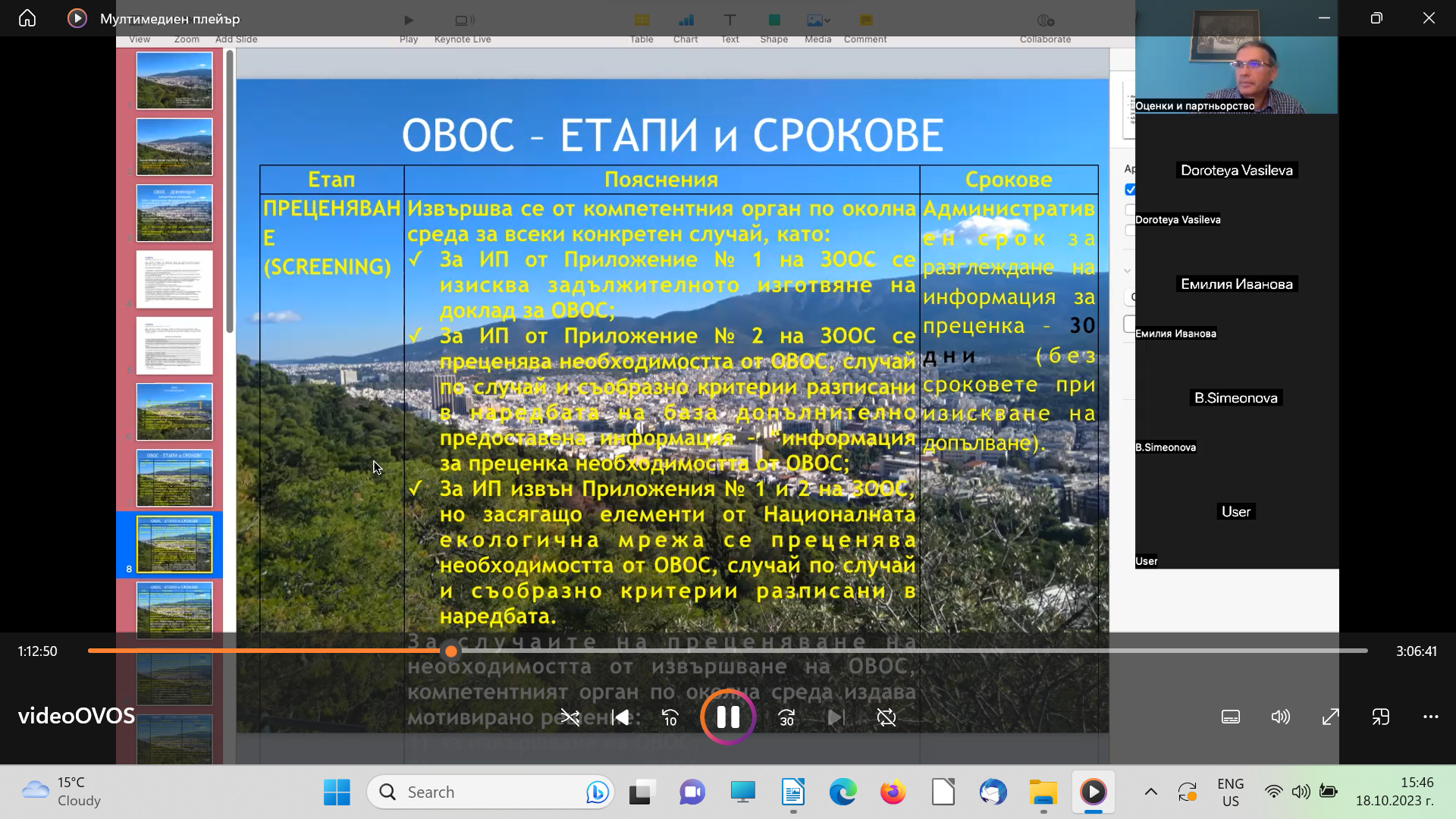The height and width of the screenshot is (819, 1456).
Task: Switch to mini player view
Action: click(1380, 717)
